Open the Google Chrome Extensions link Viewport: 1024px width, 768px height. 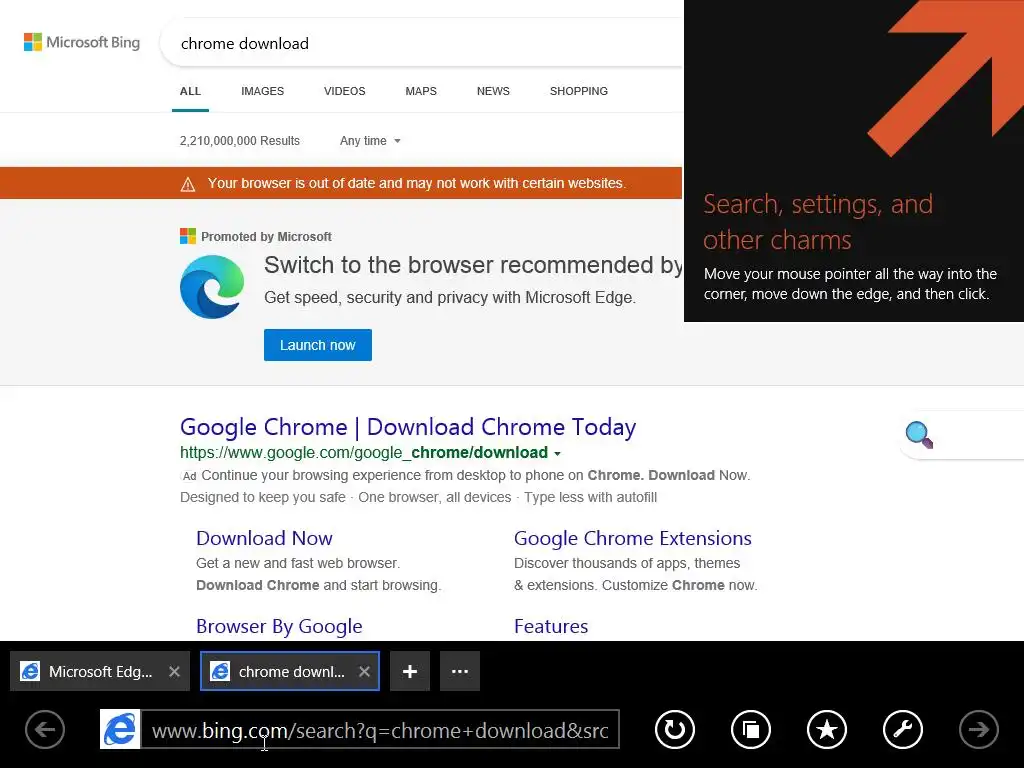(x=633, y=538)
